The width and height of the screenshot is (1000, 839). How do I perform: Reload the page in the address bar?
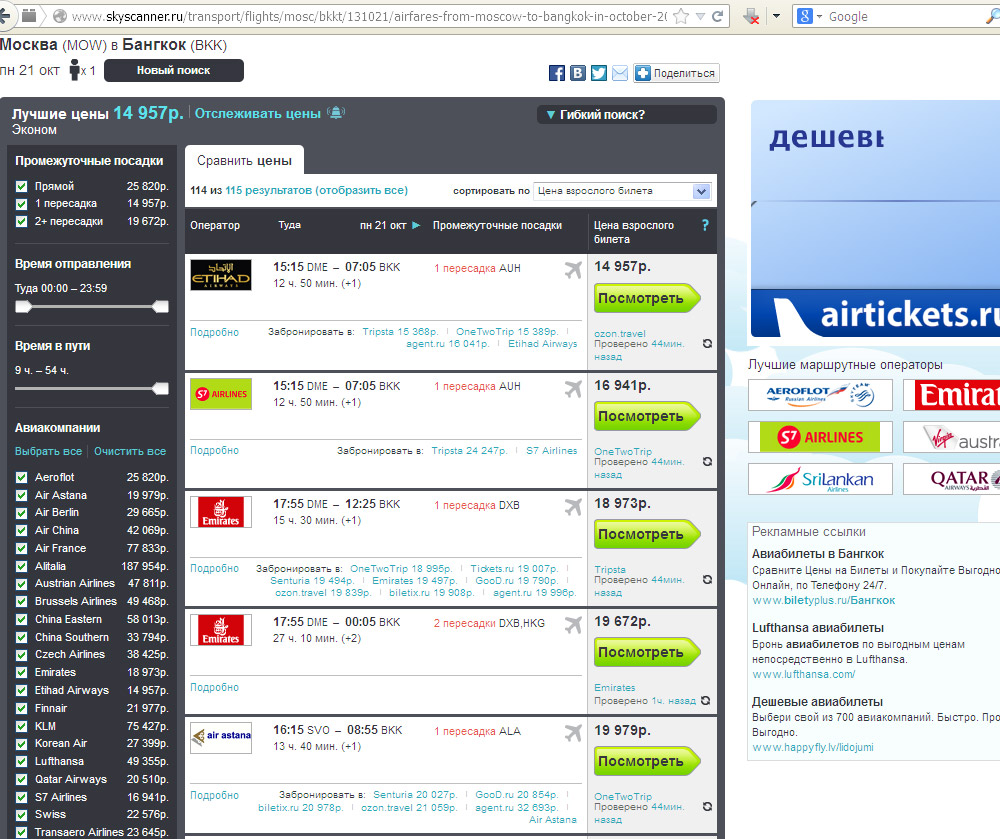pyautogui.click(x=717, y=17)
